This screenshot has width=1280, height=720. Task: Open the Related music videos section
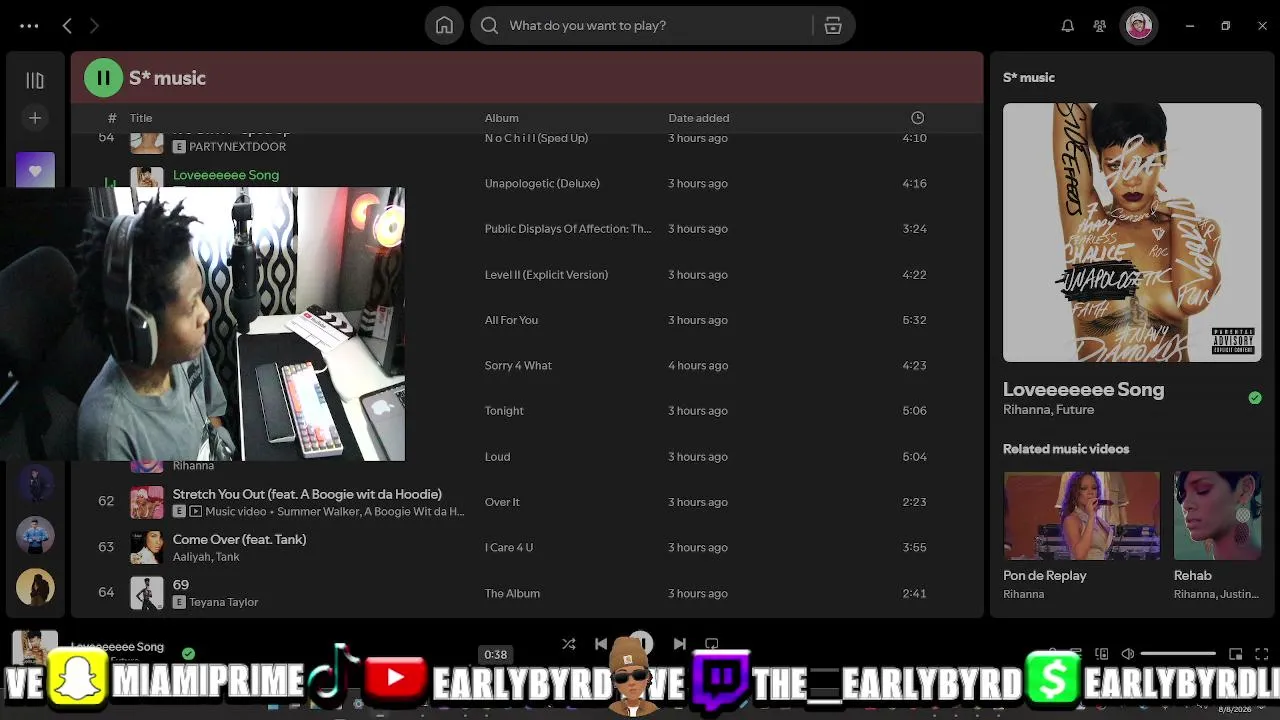pos(1066,449)
